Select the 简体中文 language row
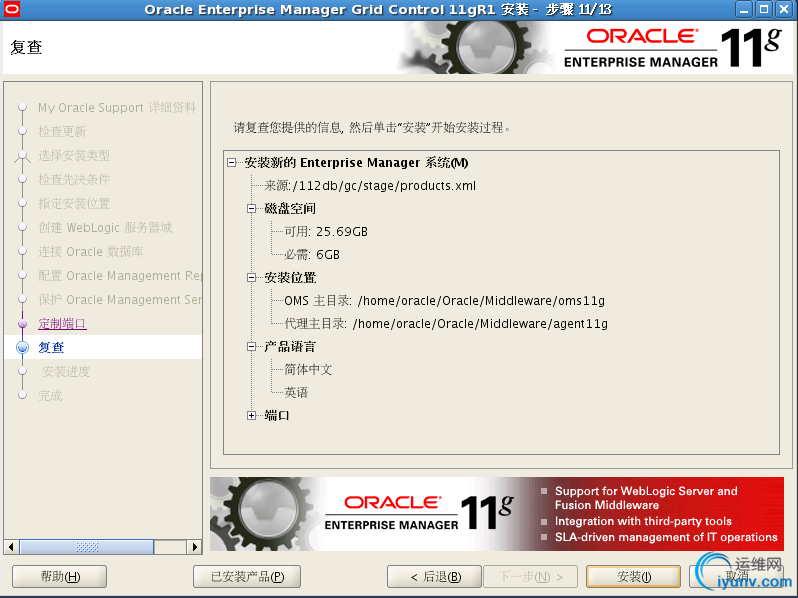 point(308,370)
